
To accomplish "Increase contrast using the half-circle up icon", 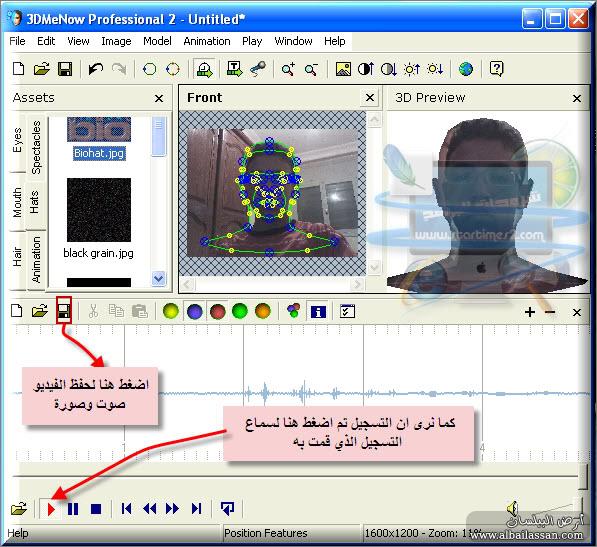I will pos(366,69).
